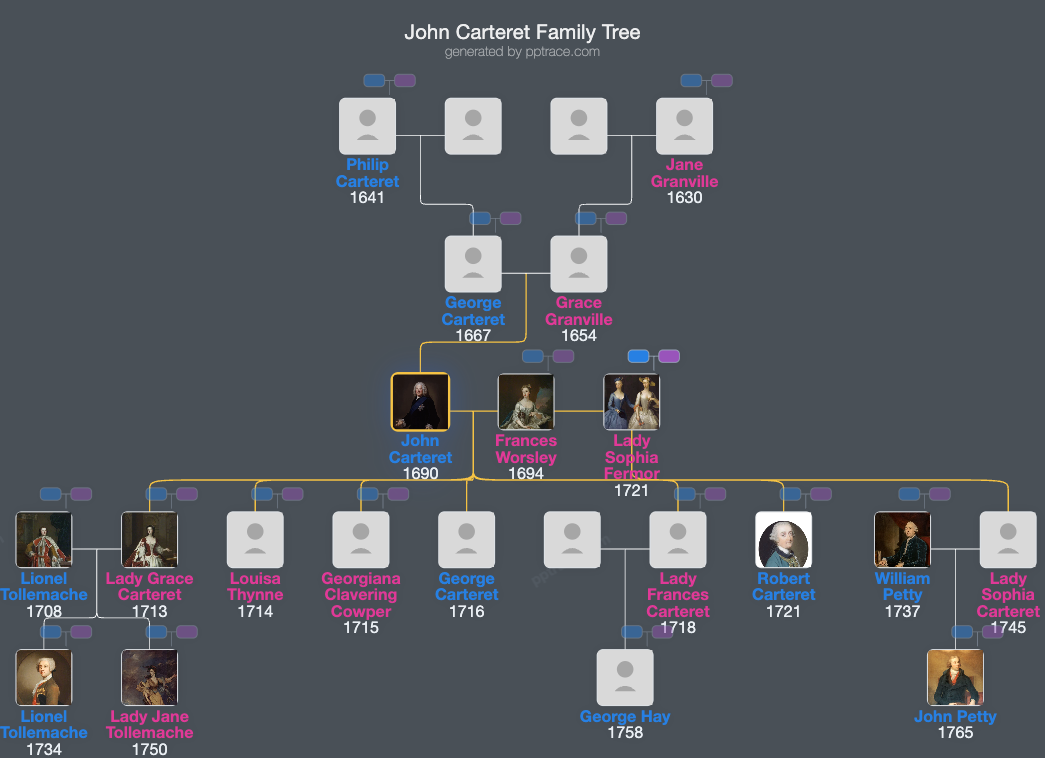Click the unnamed spouse avatar beside Philip Carteret

tap(472, 125)
